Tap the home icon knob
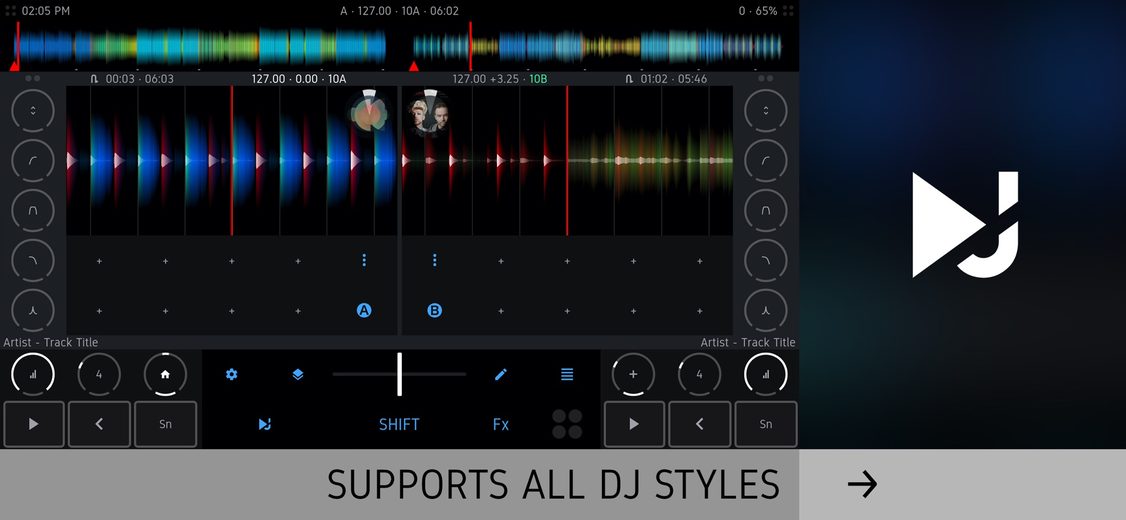The width and height of the screenshot is (1126, 520). click(x=165, y=374)
